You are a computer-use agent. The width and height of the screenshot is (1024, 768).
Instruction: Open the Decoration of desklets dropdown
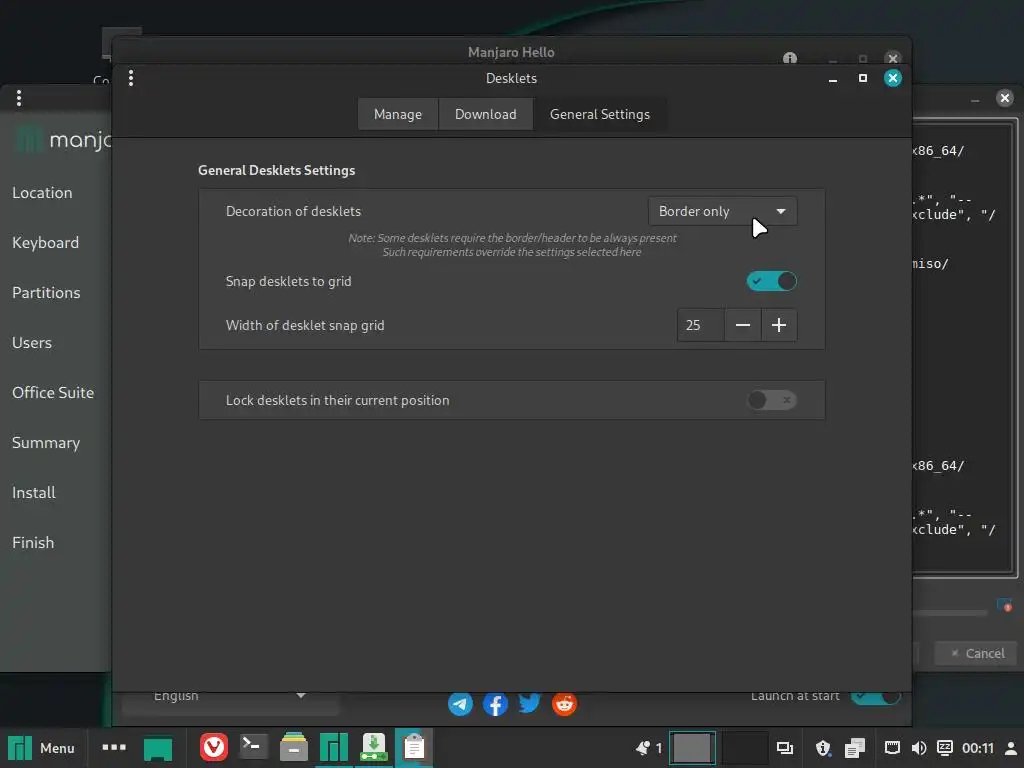pos(722,212)
